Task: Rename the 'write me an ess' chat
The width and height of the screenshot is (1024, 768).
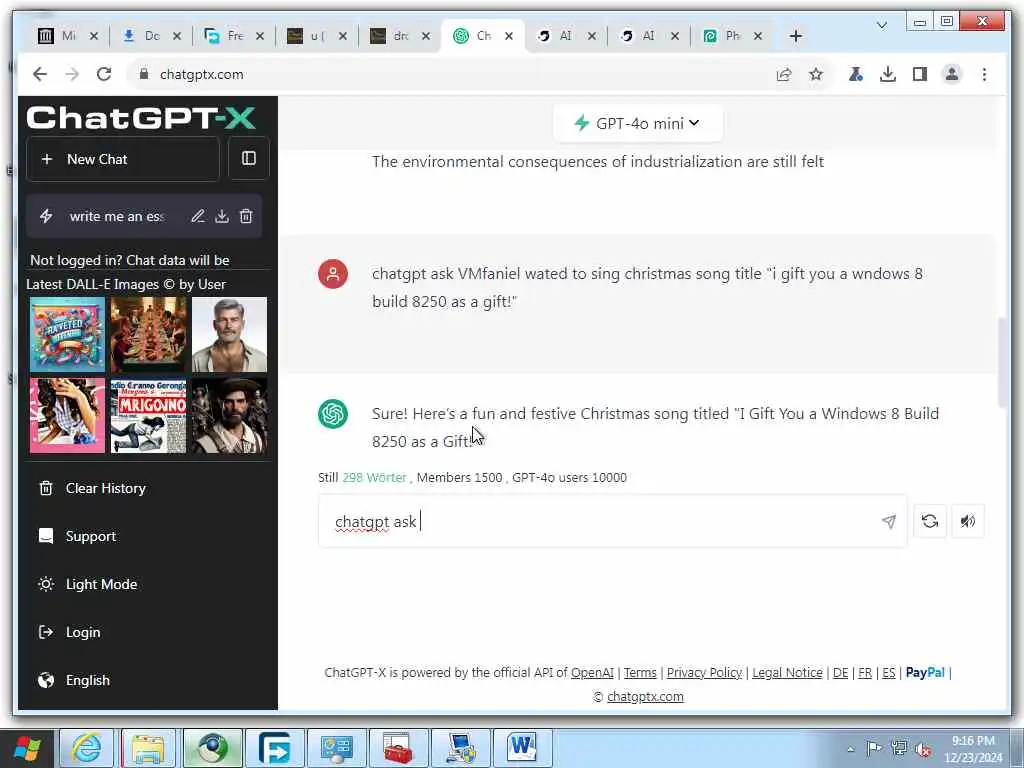Action: 198,216
